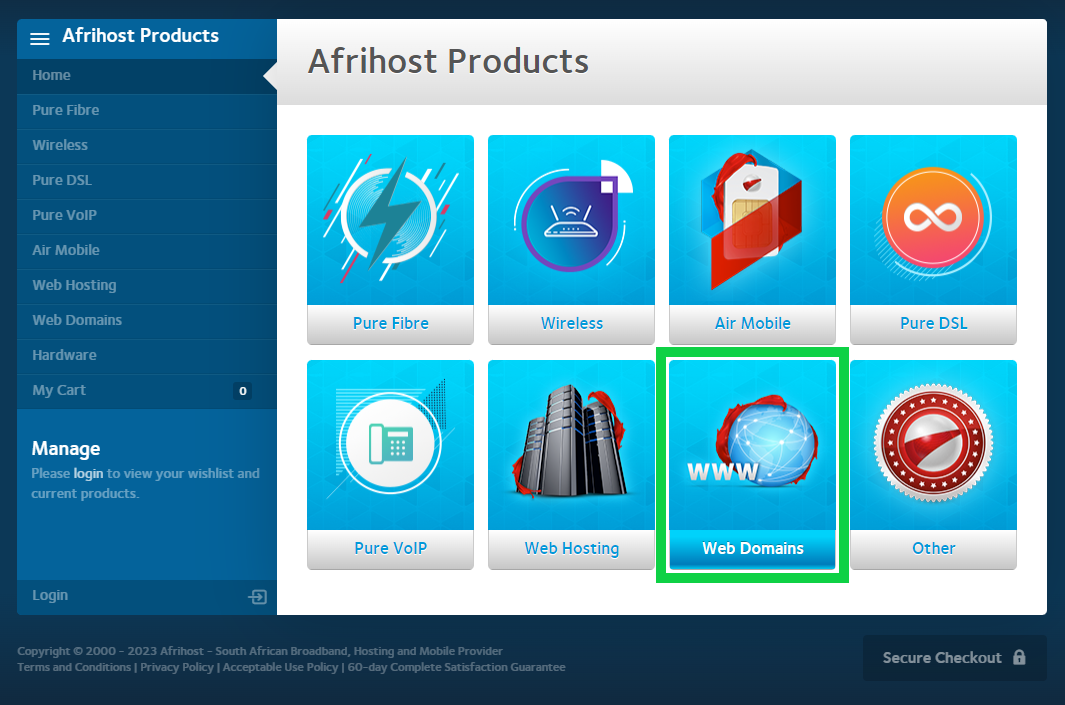Select Hardware in the sidebar menu
This screenshot has width=1065, height=705.
pos(64,355)
